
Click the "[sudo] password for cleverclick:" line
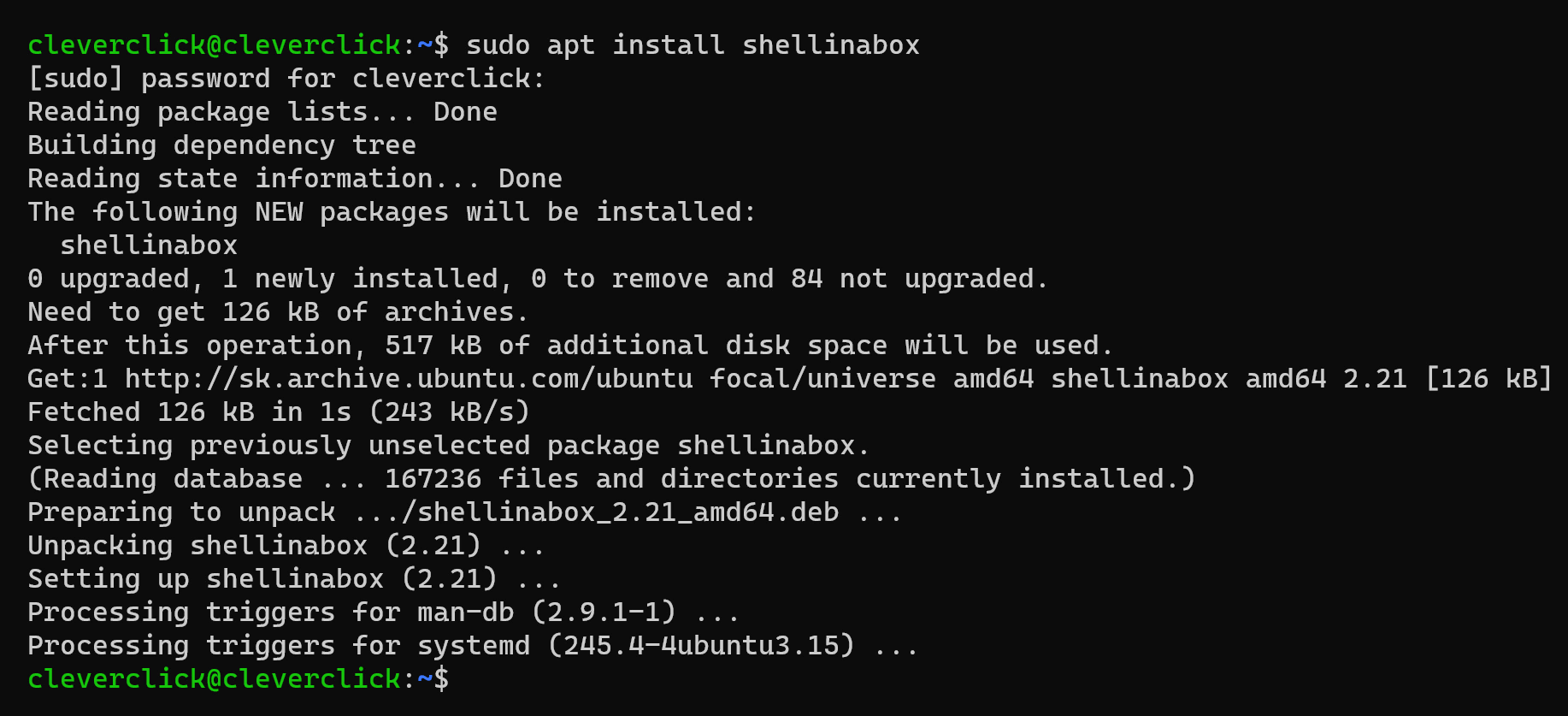click(286, 79)
